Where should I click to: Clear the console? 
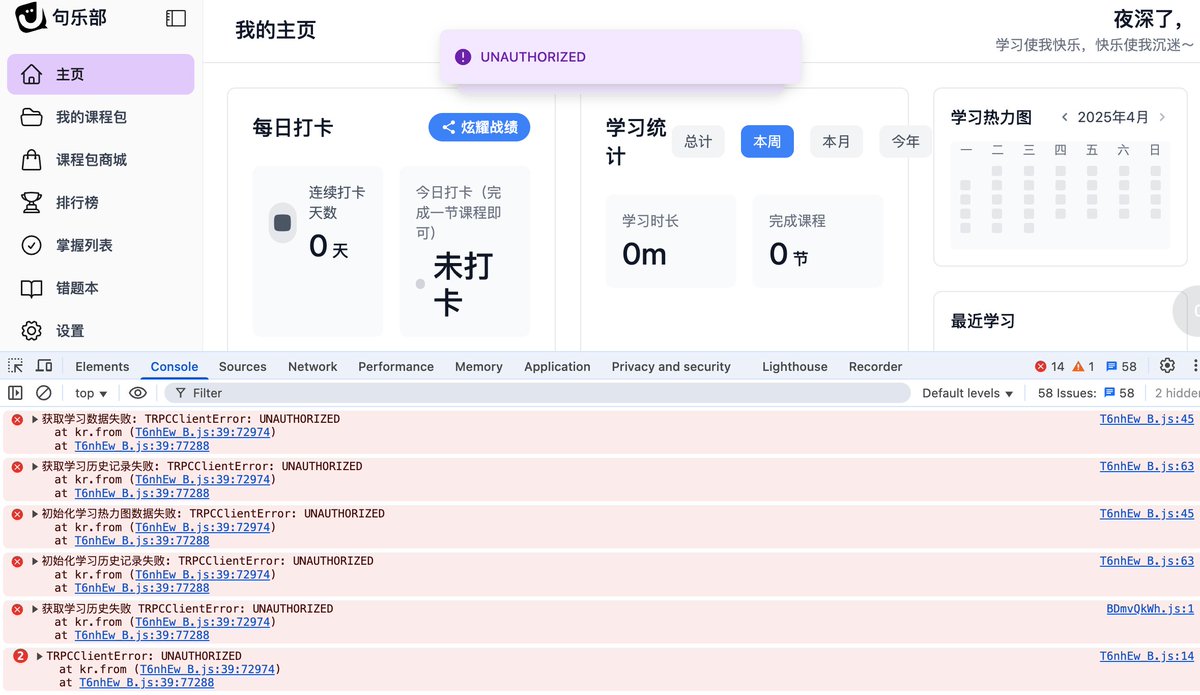(44, 393)
